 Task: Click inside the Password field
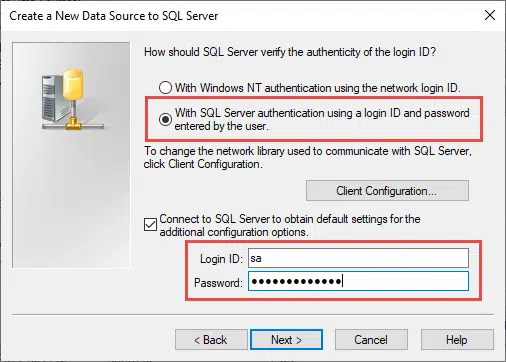click(358, 281)
